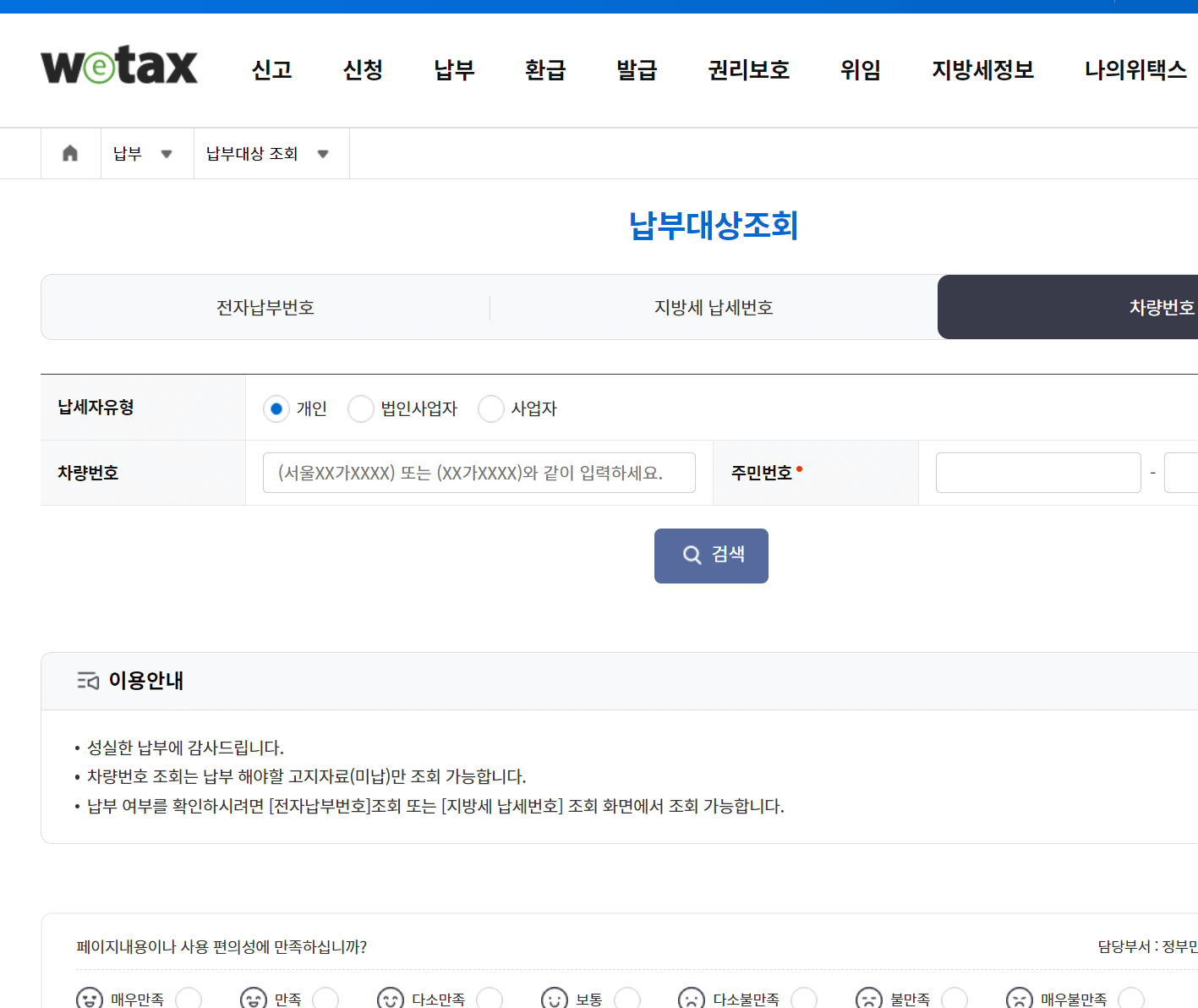The height and width of the screenshot is (1008, 1198).
Task: Select the 법인사업자 radio button
Action: tap(361, 408)
